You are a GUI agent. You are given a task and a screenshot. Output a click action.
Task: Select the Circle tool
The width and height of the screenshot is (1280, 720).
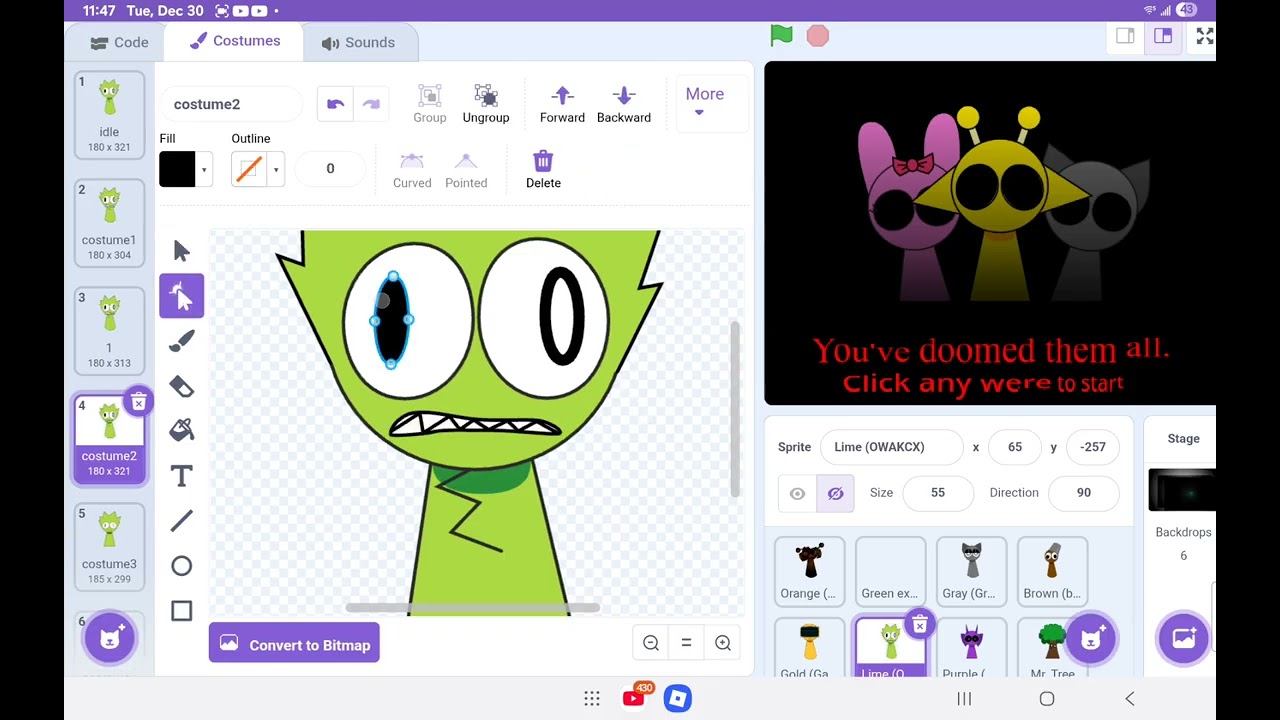click(181, 566)
